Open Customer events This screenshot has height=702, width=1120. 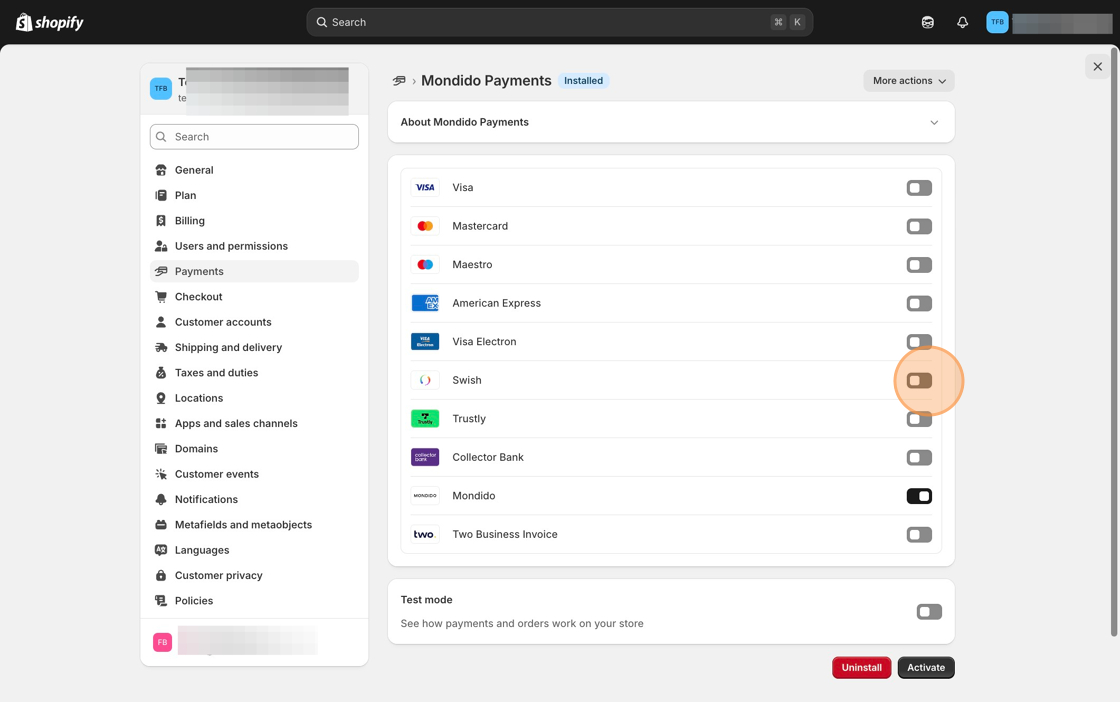tap(254, 474)
